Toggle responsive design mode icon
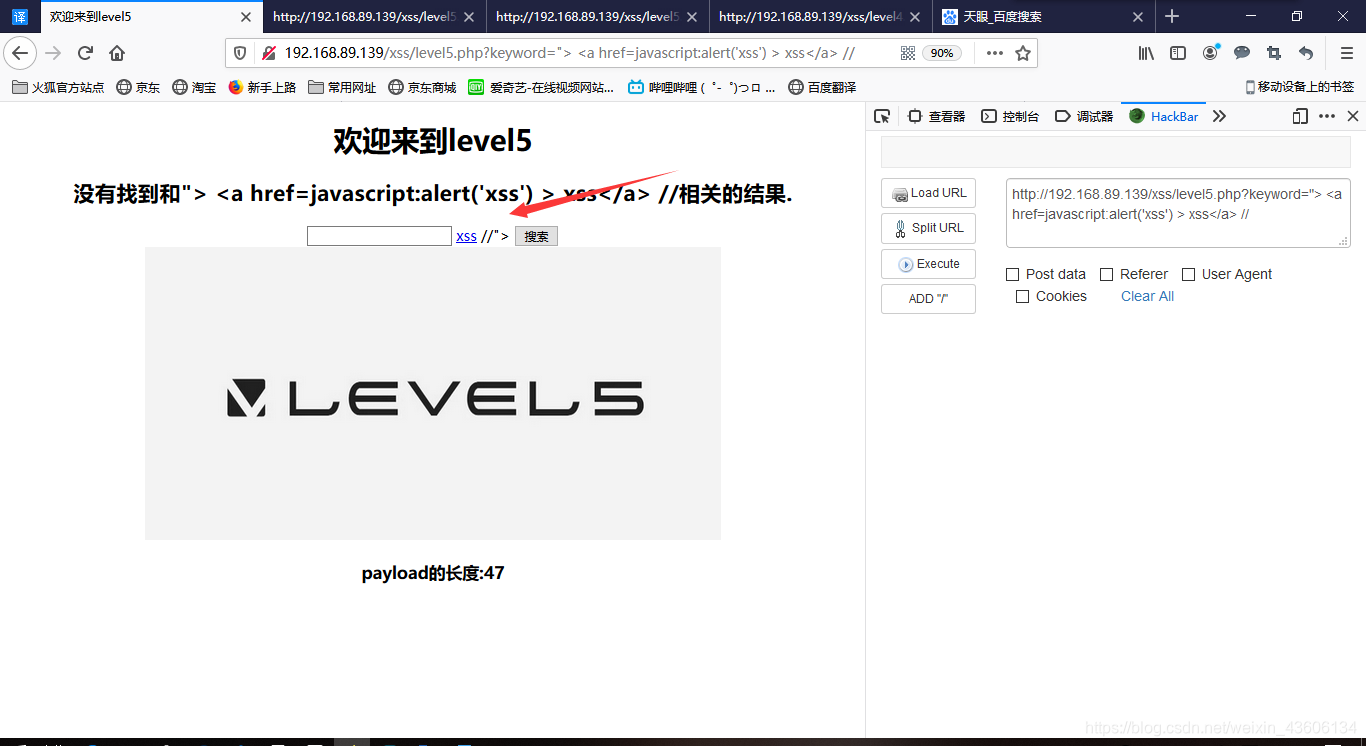 (1300, 116)
